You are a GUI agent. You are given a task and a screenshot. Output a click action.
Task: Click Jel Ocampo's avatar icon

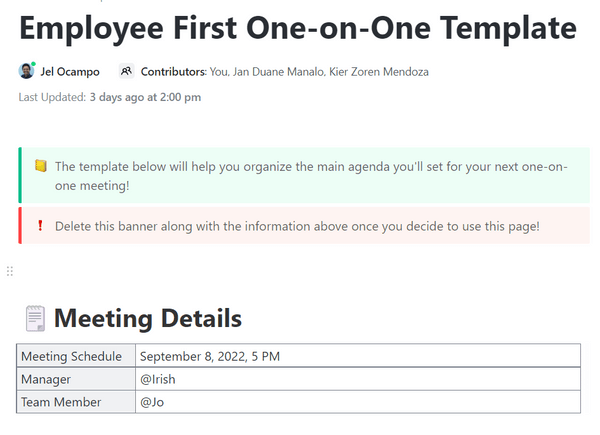coord(27,72)
